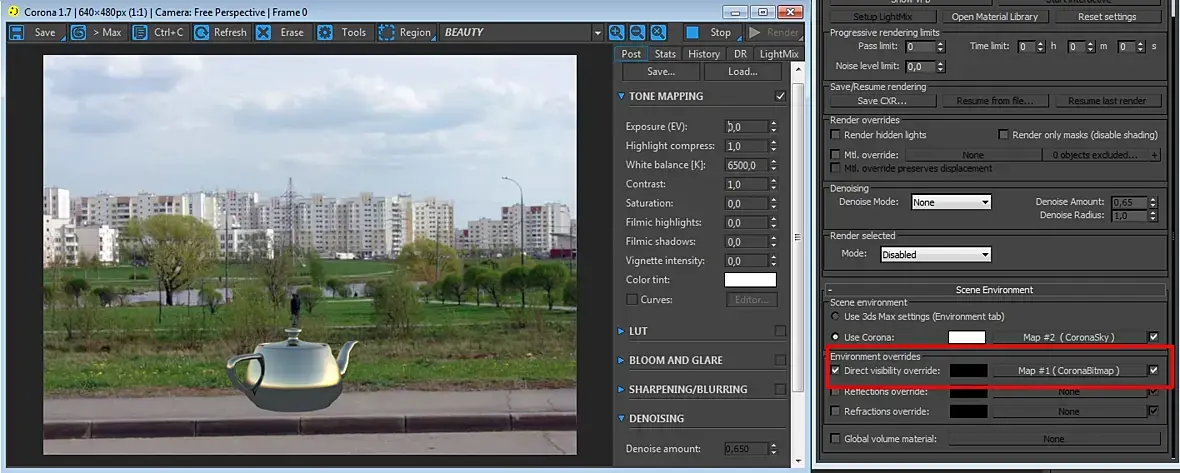Click the Load... button in Post tab

click(742, 72)
